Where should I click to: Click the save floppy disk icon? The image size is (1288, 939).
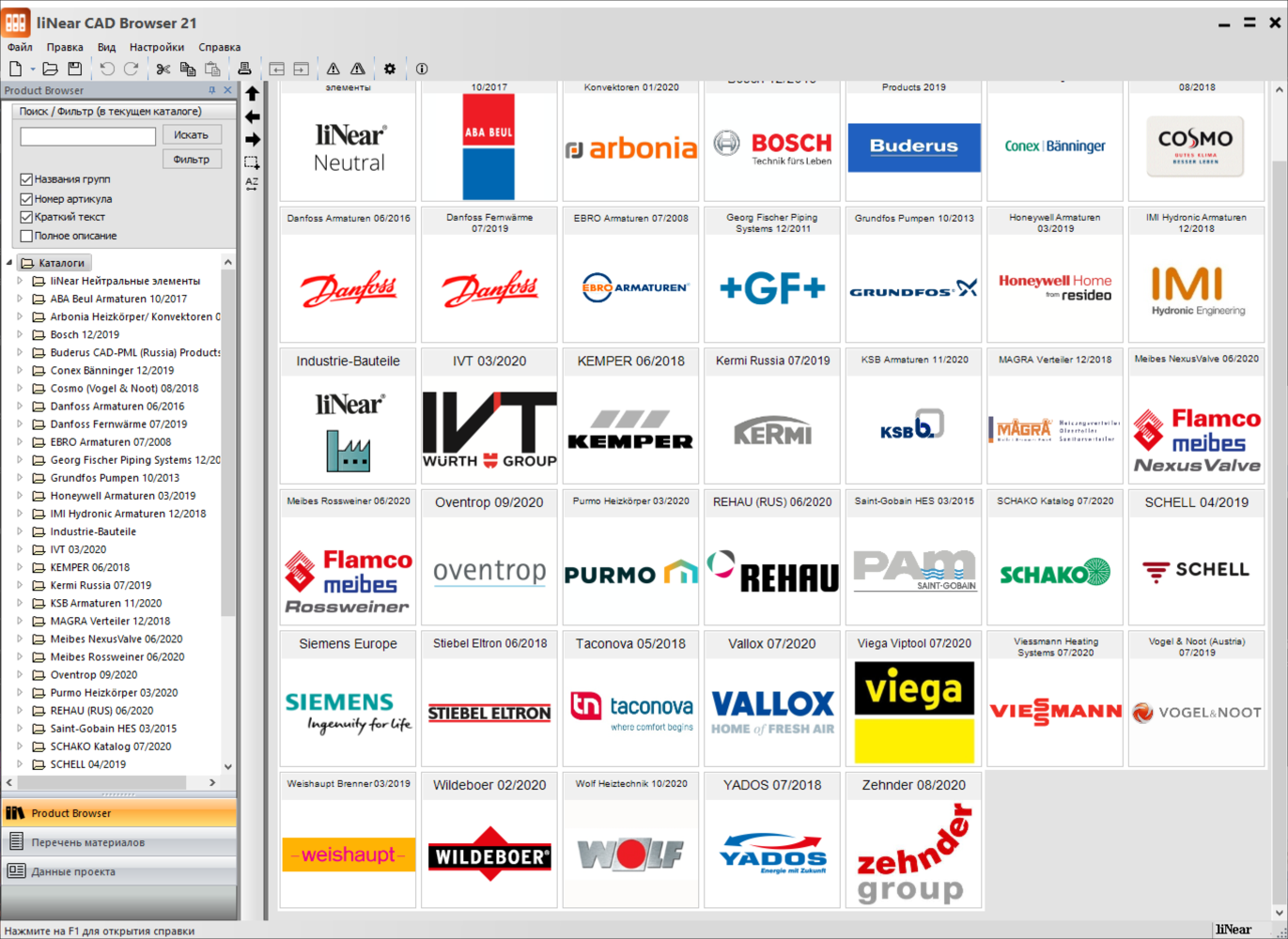coord(74,69)
